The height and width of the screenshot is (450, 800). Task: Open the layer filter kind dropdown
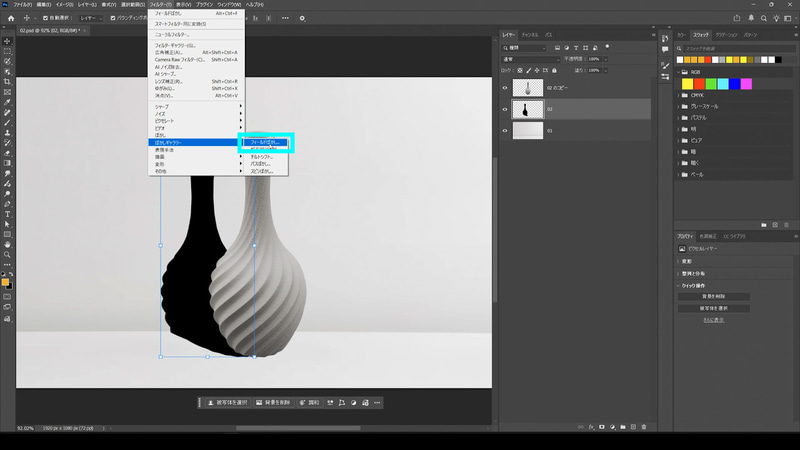(x=524, y=48)
